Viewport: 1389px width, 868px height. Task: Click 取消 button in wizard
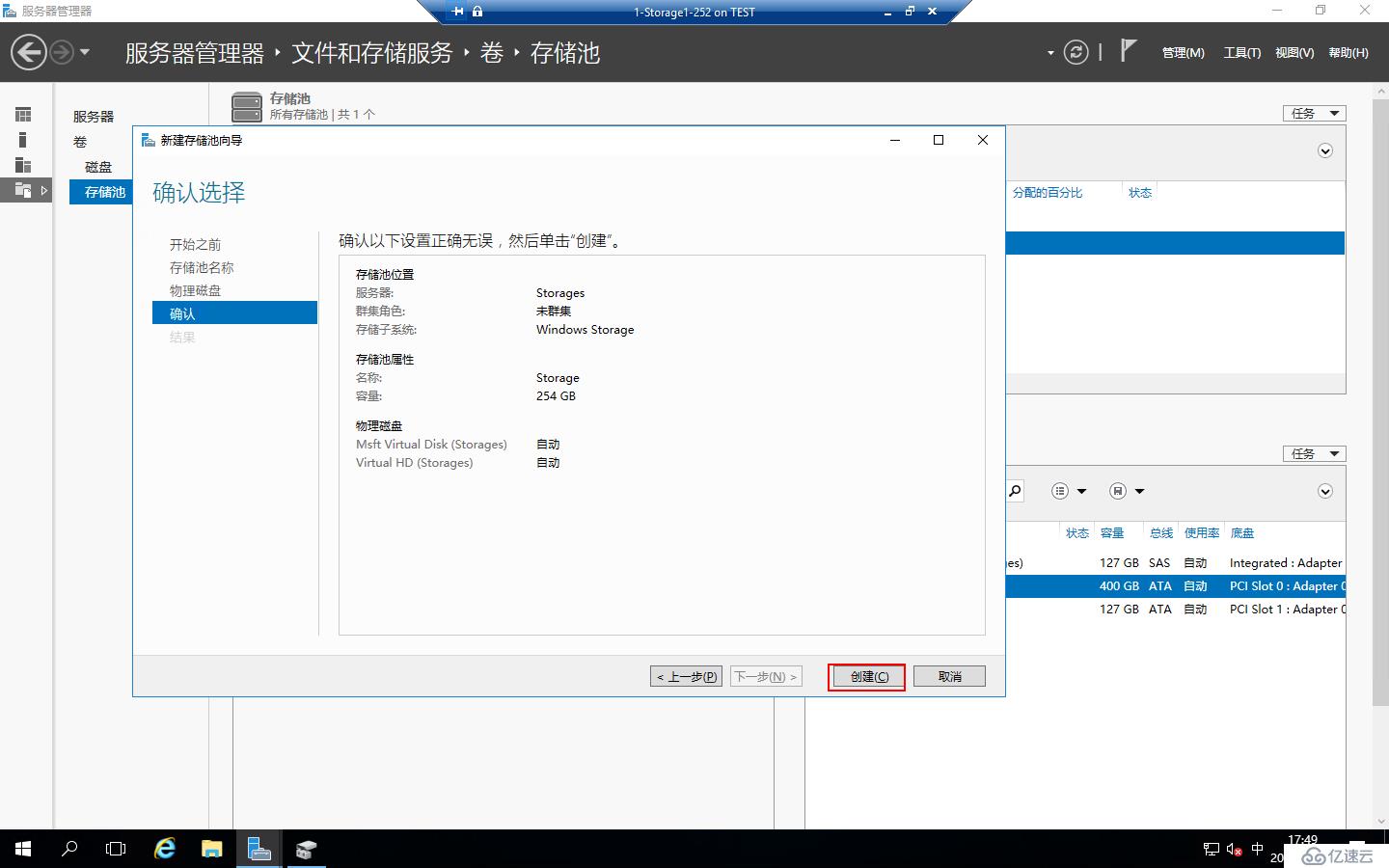(949, 677)
